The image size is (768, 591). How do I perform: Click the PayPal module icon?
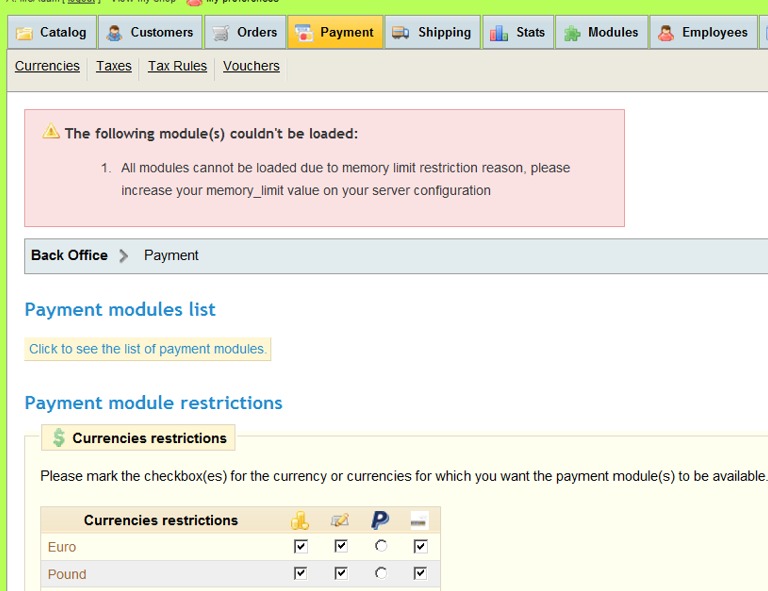tap(380, 520)
